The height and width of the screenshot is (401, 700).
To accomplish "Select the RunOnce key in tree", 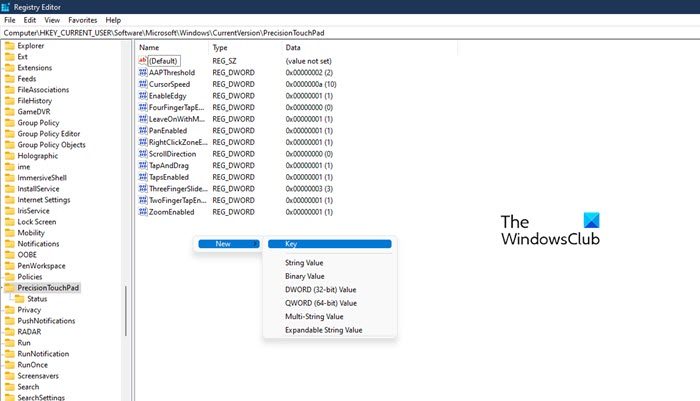I will click(32, 364).
